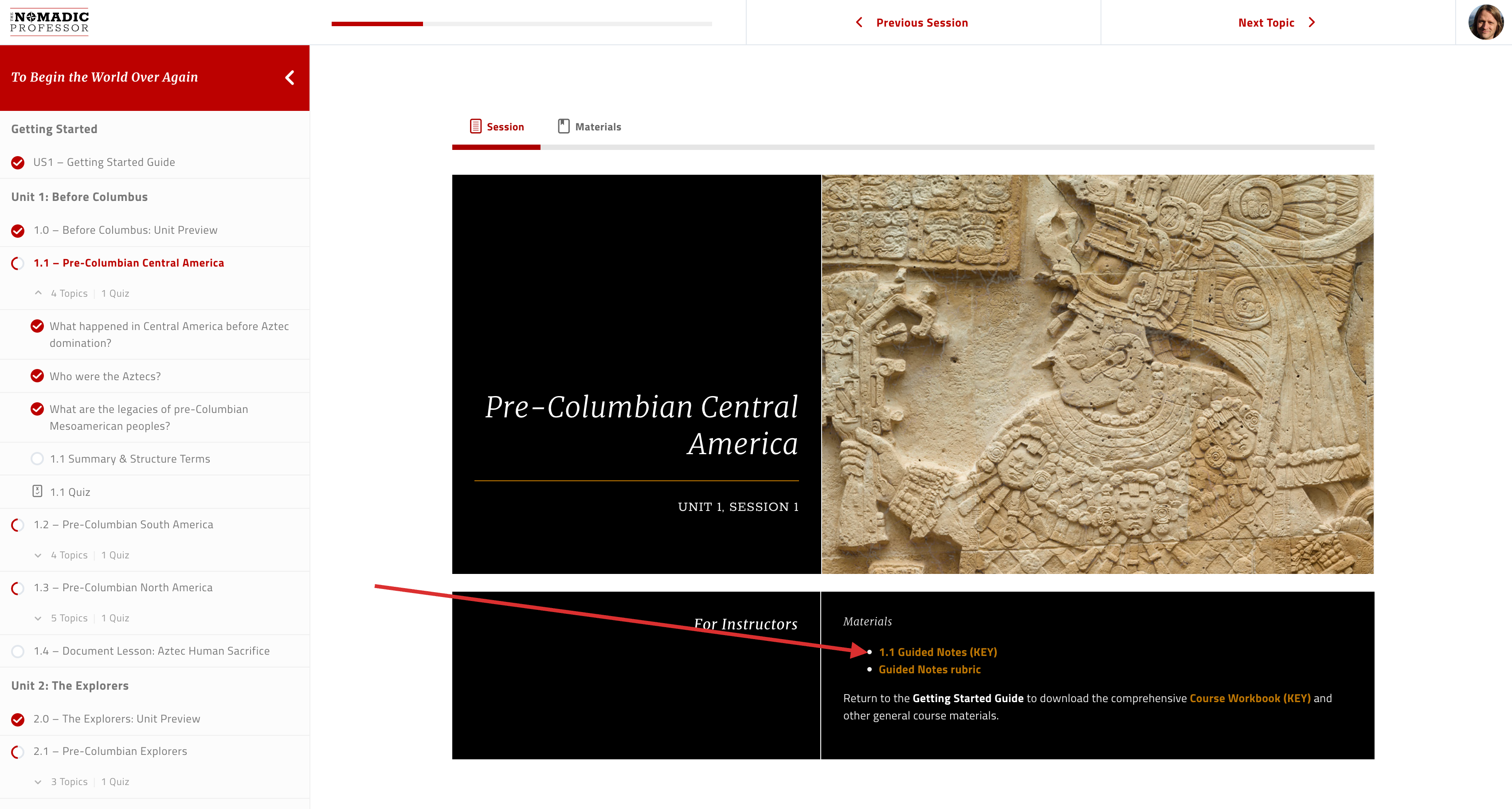Click progress circle for 1.2 Pre-Columbian South America
1512x809 pixels.
(x=18, y=525)
